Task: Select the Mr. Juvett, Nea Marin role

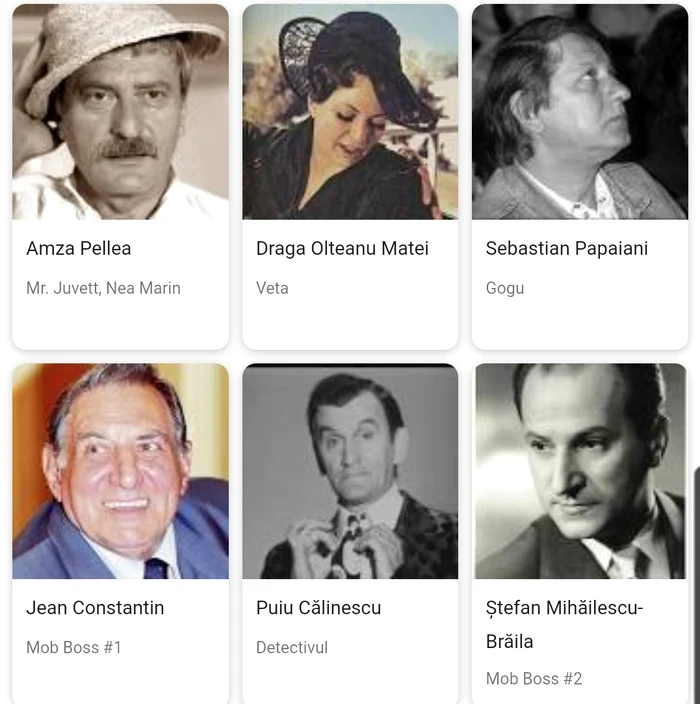Action: coord(103,288)
